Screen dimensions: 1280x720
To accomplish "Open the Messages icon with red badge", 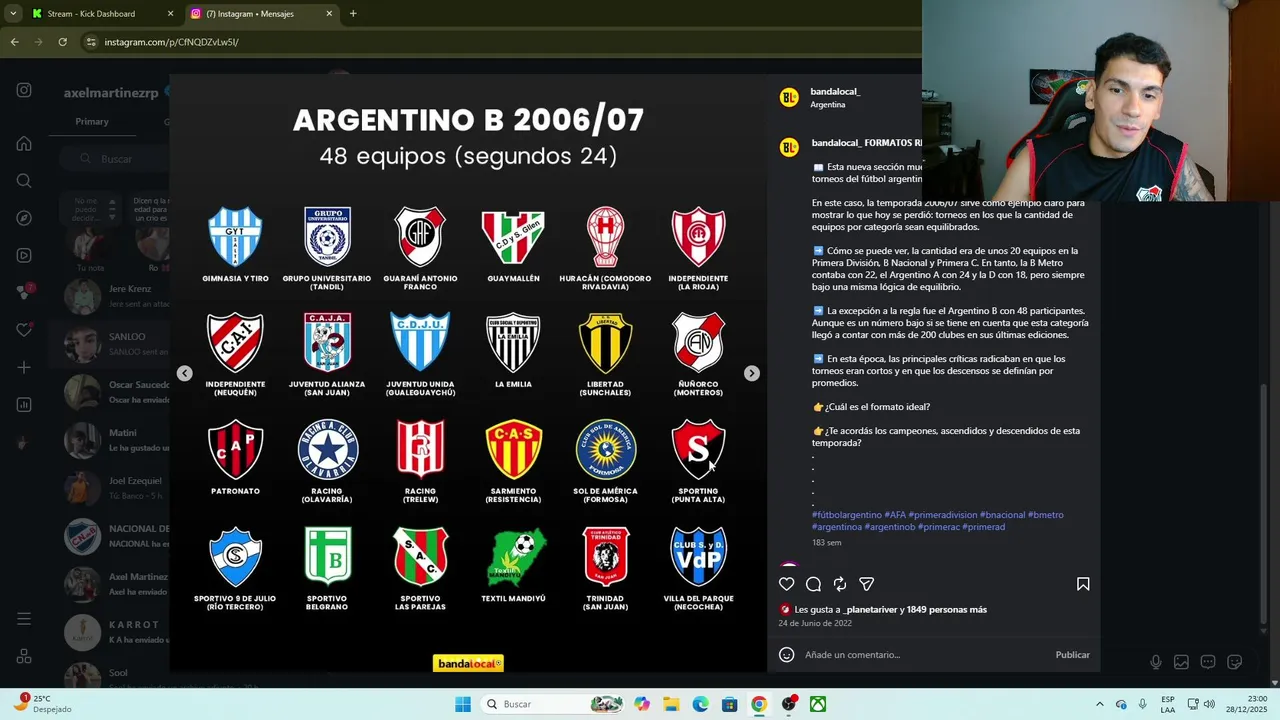I will [25, 292].
